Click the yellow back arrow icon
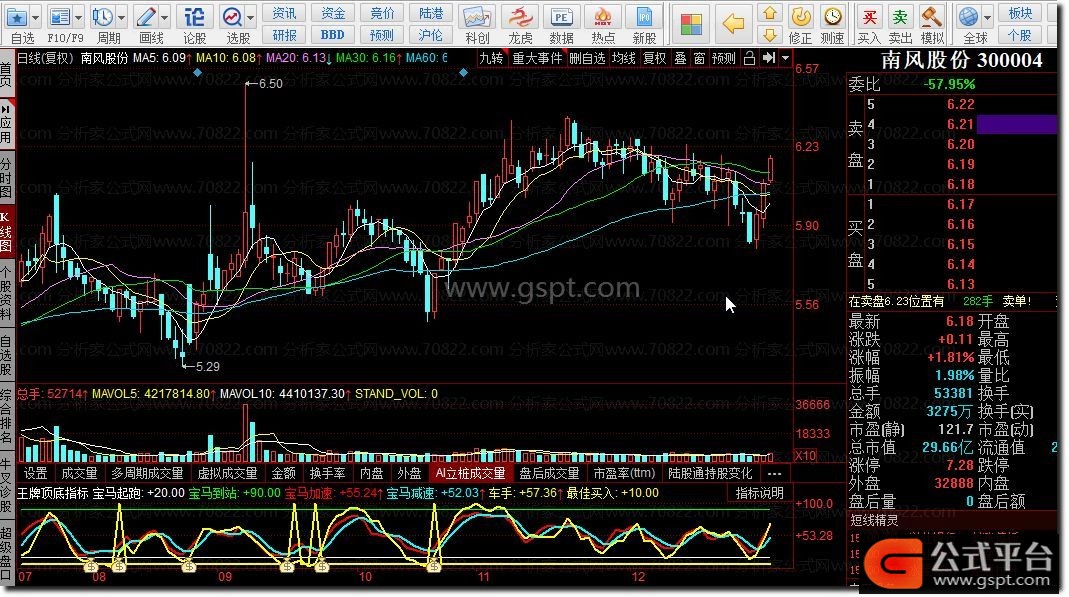The width and height of the screenshot is (1069, 597). 734,24
